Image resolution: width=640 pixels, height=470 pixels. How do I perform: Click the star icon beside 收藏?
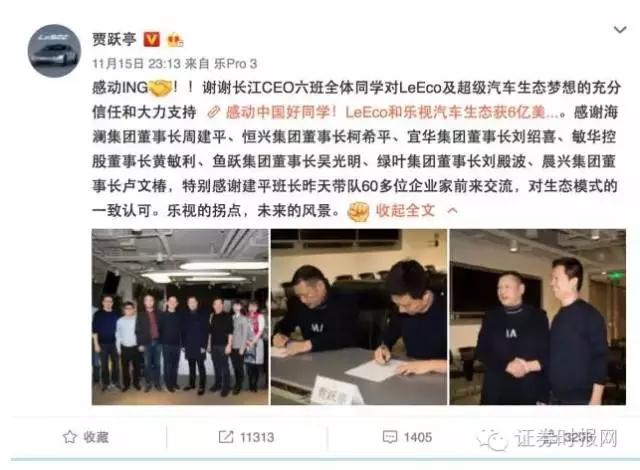click(x=70, y=437)
